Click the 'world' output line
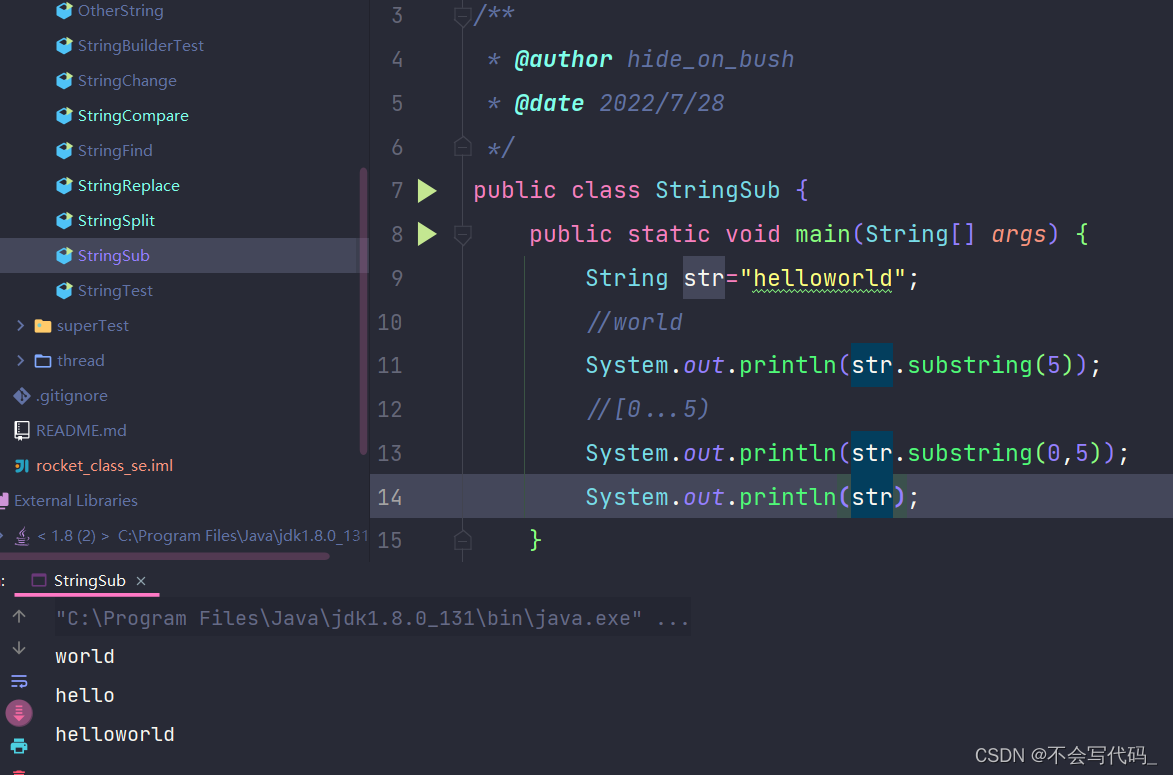1173x775 pixels. [85, 657]
